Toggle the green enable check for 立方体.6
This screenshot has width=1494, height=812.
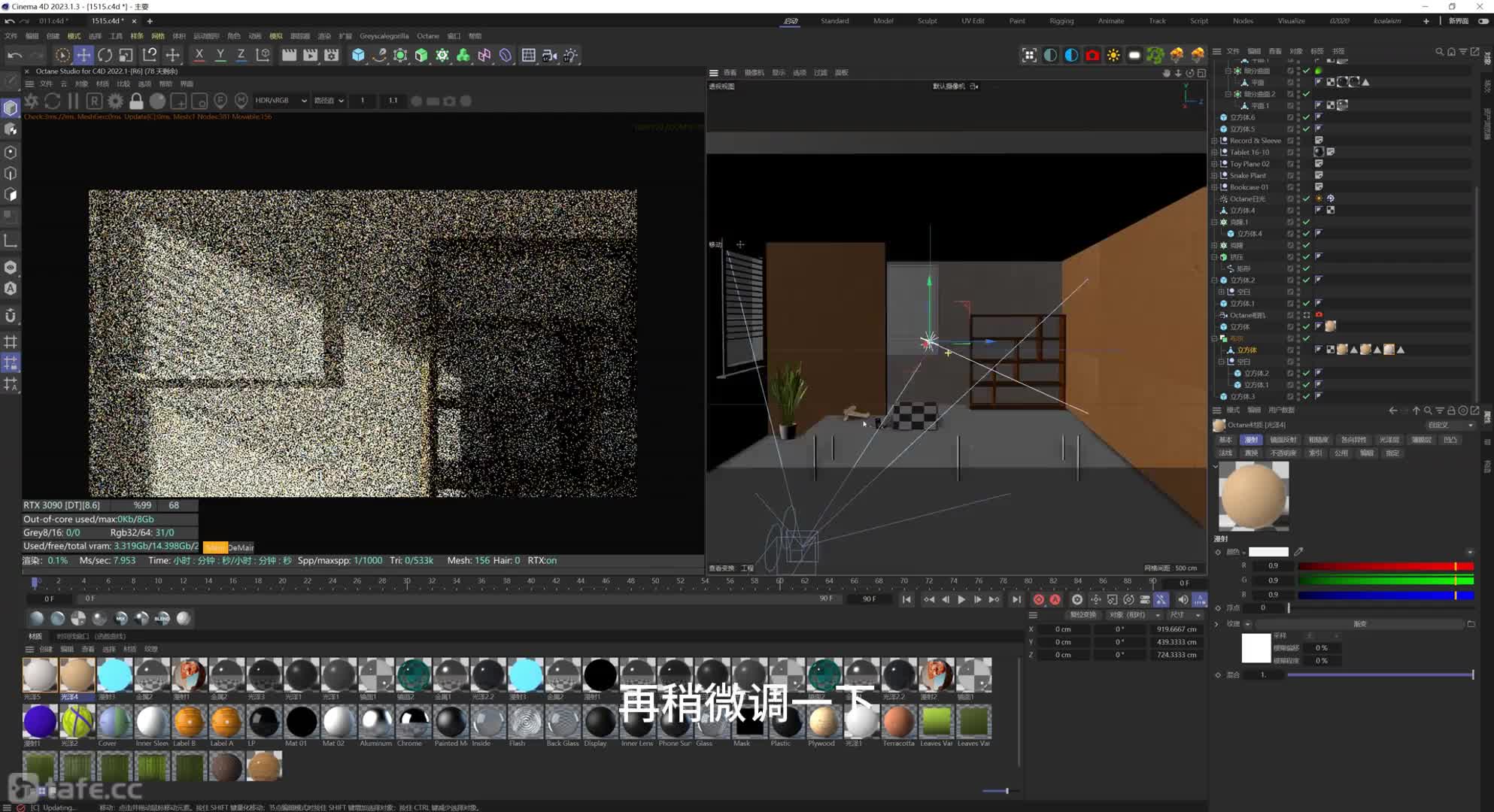tap(1307, 117)
